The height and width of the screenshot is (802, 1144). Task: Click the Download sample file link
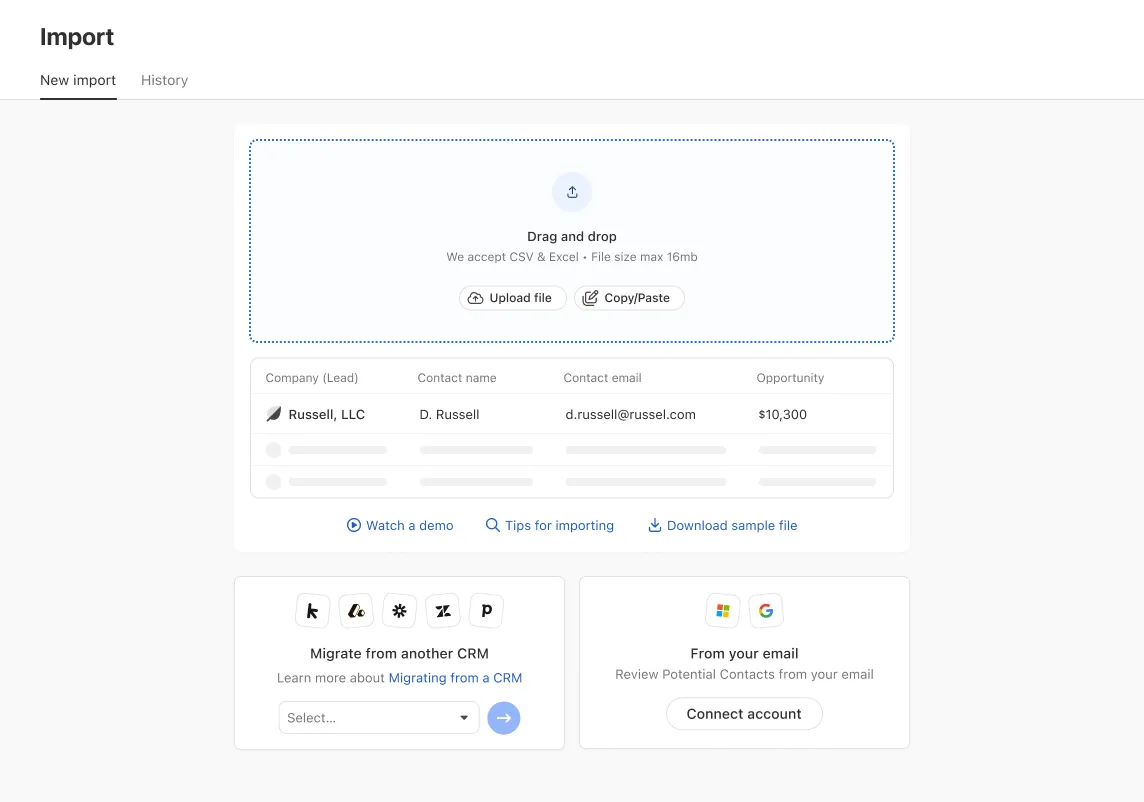(x=722, y=525)
